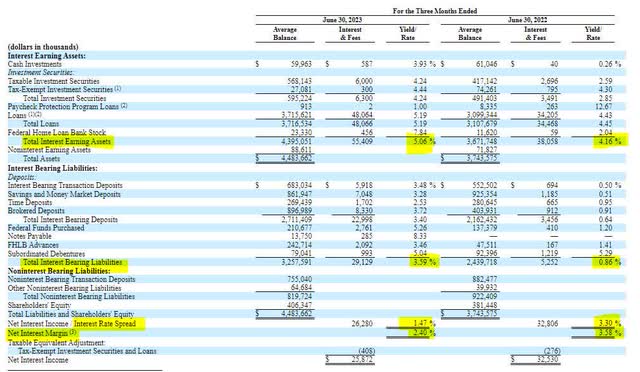Click the "Interest Bearing Transaction Deposits" label
The image size is (640, 372).
pos(65,185)
